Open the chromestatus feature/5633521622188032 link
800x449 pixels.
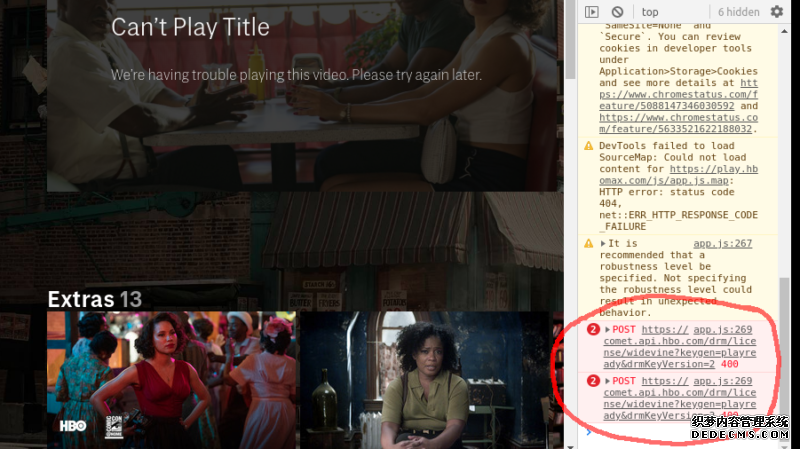pyautogui.click(x=679, y=123)
